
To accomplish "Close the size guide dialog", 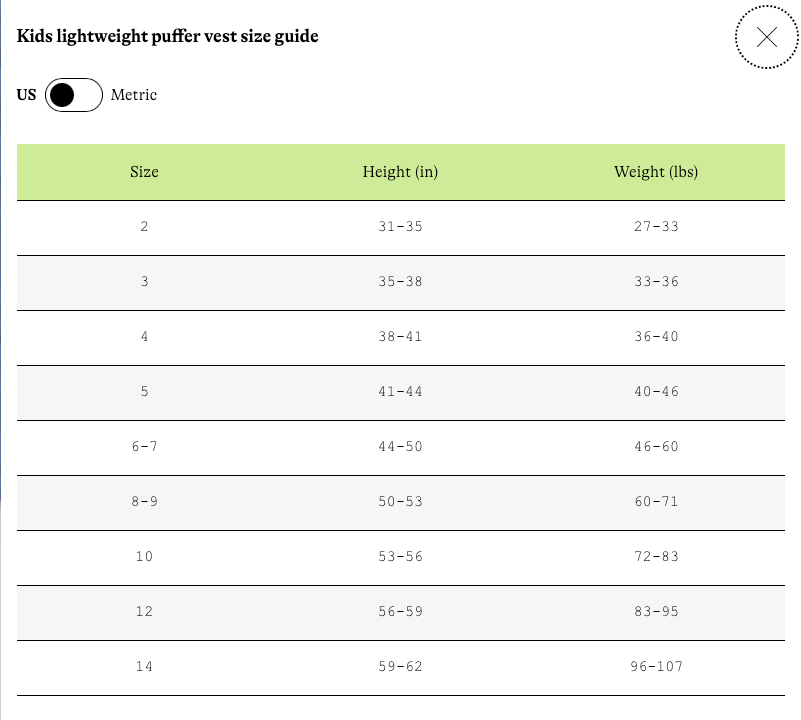I will (x=767, y=37).
